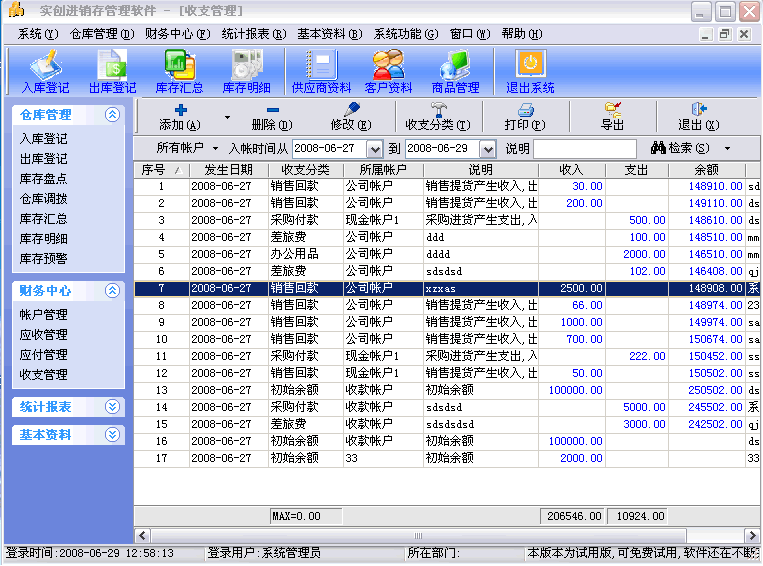763x566 pixels.
Task: Click the 添加 plus button
Action: pos(180,117)
